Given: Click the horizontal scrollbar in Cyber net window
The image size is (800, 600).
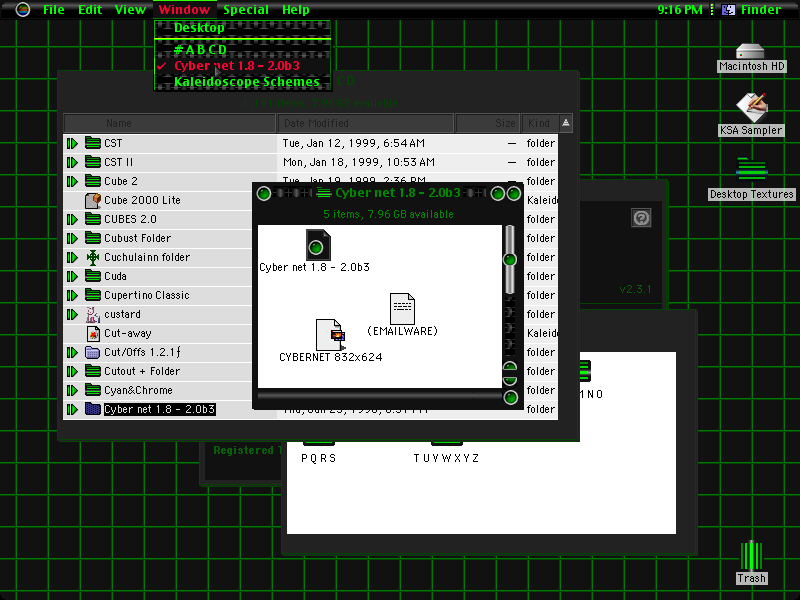Looking at the screenshot, I should pos(380,396).
